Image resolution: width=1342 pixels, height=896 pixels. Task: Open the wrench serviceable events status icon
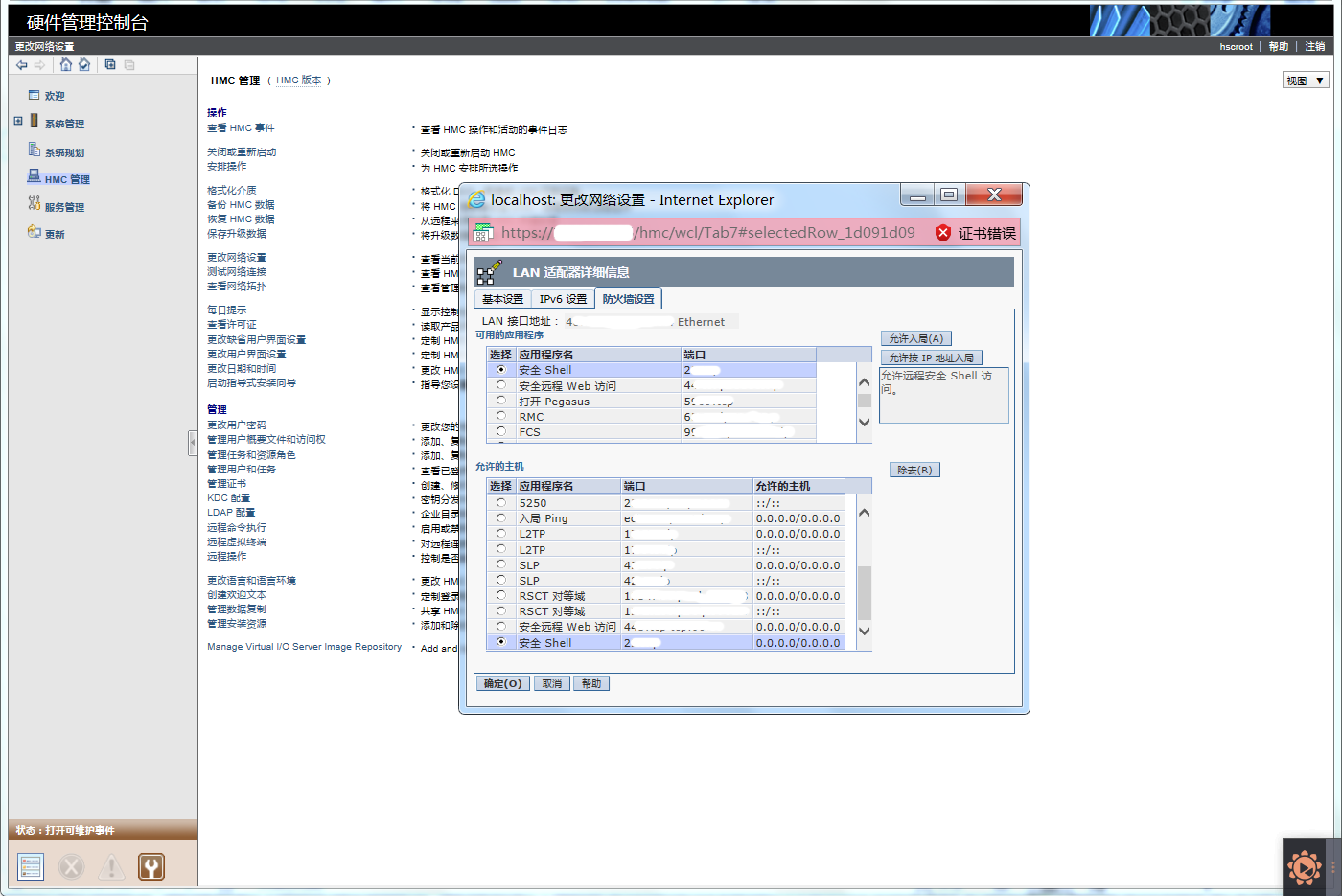coord(151,866)
